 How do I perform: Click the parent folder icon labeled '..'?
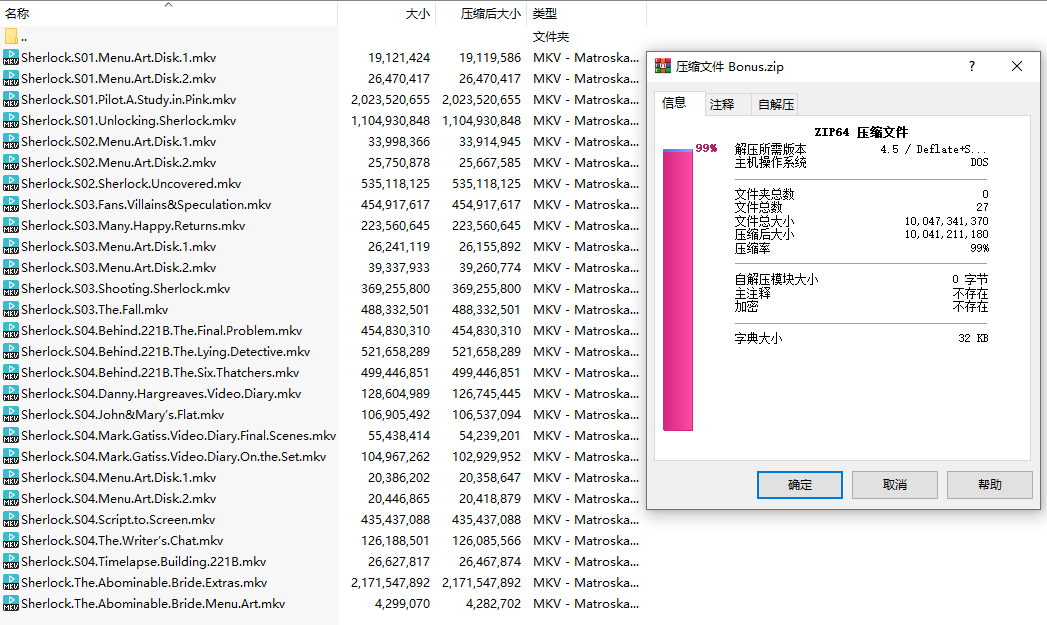11,37
